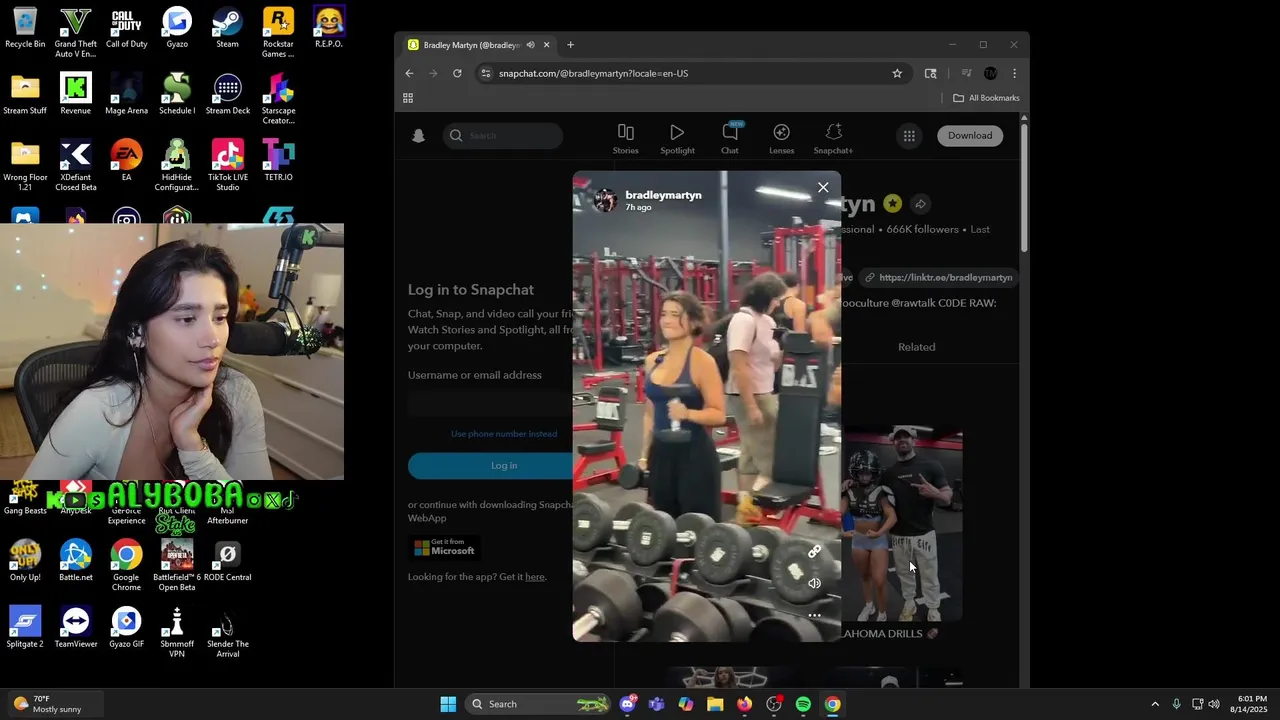Open Discord from the taskbar
The width and height of the screenshot is (1280, 720).
click(627, 704)
